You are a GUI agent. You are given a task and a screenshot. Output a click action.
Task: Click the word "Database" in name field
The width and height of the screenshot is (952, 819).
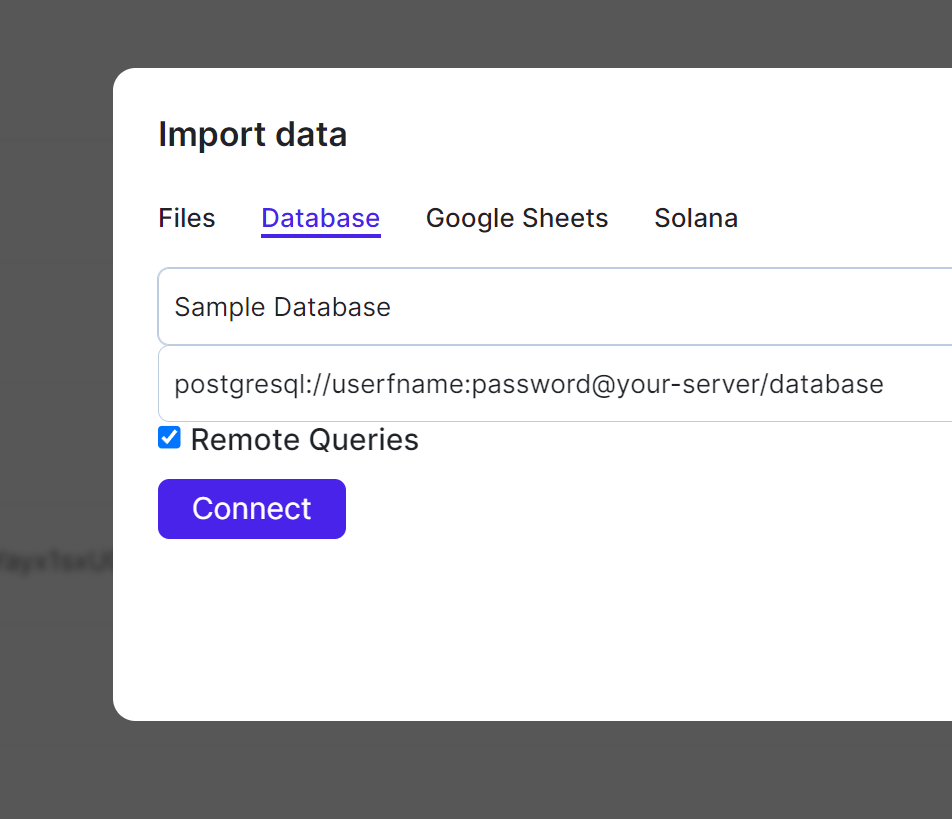coord(332,306)
